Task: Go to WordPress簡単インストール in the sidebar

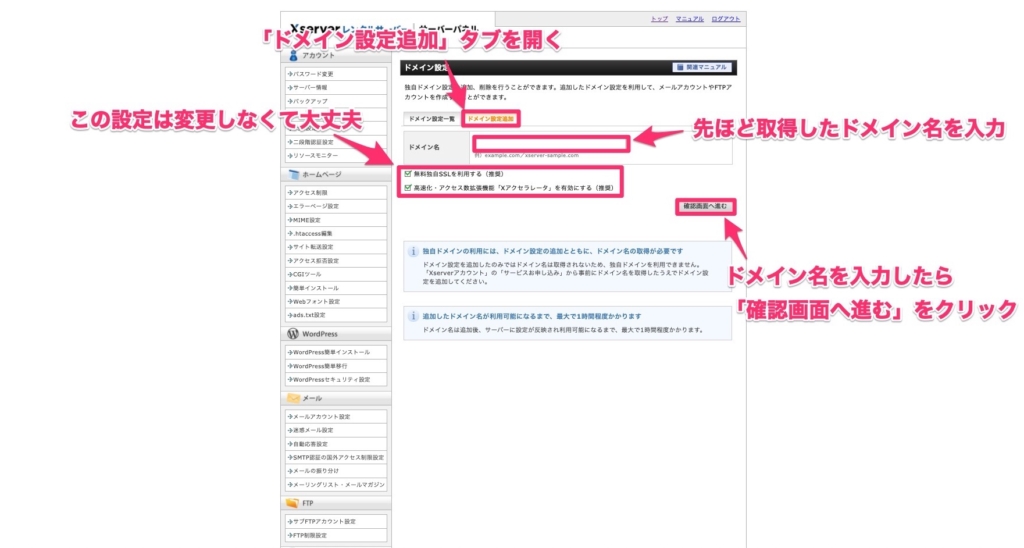Action: 332,352
